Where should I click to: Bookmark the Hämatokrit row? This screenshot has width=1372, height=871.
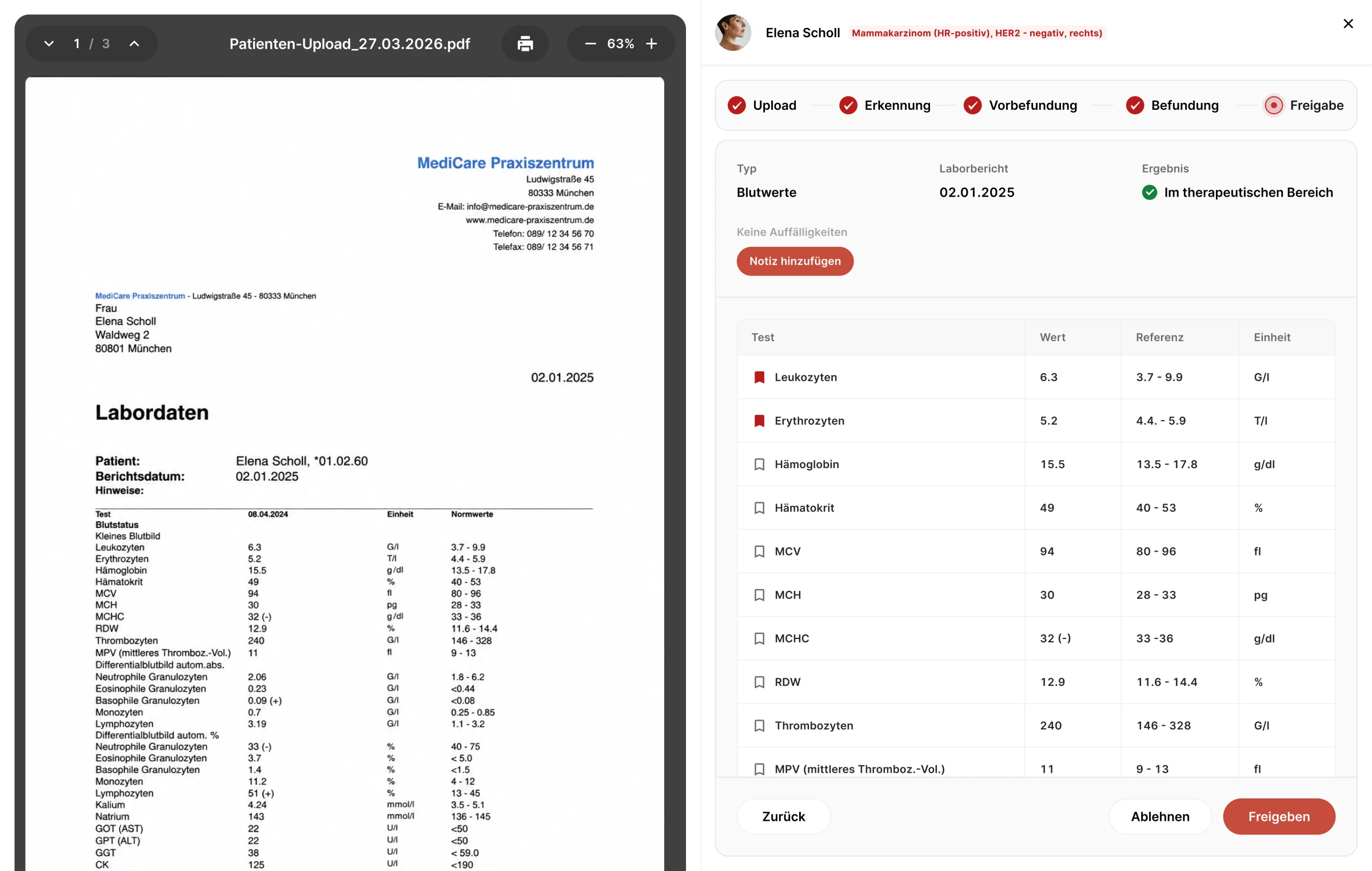pyautogui.click(x=759, y=508)
